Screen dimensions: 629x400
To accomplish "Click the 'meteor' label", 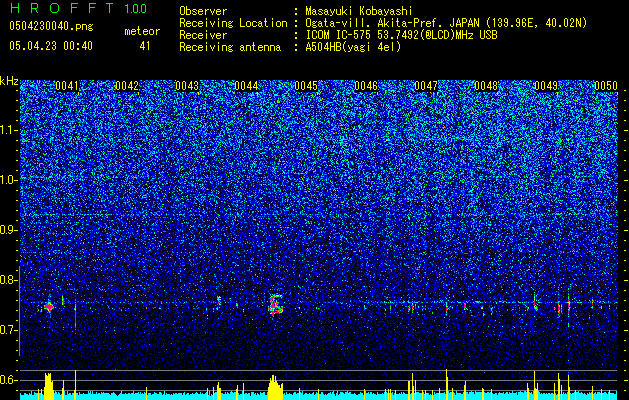I will [x=142, y=31].
